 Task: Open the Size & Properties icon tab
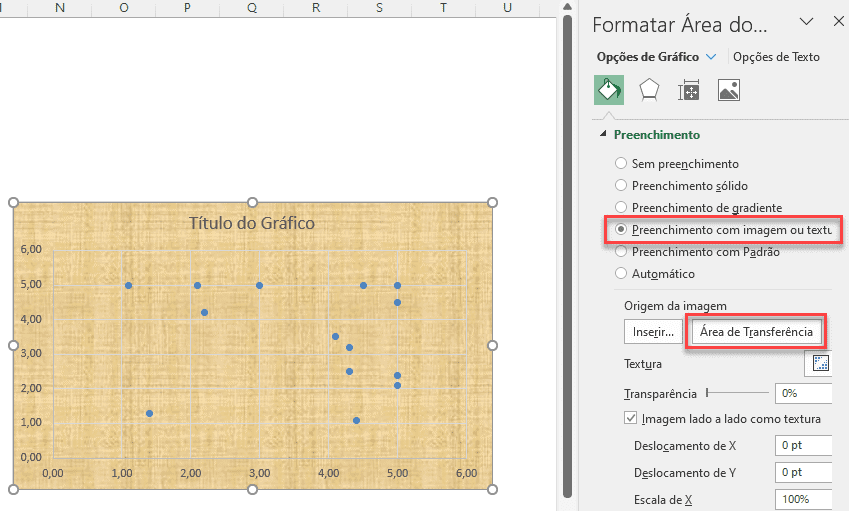point(688,91)
